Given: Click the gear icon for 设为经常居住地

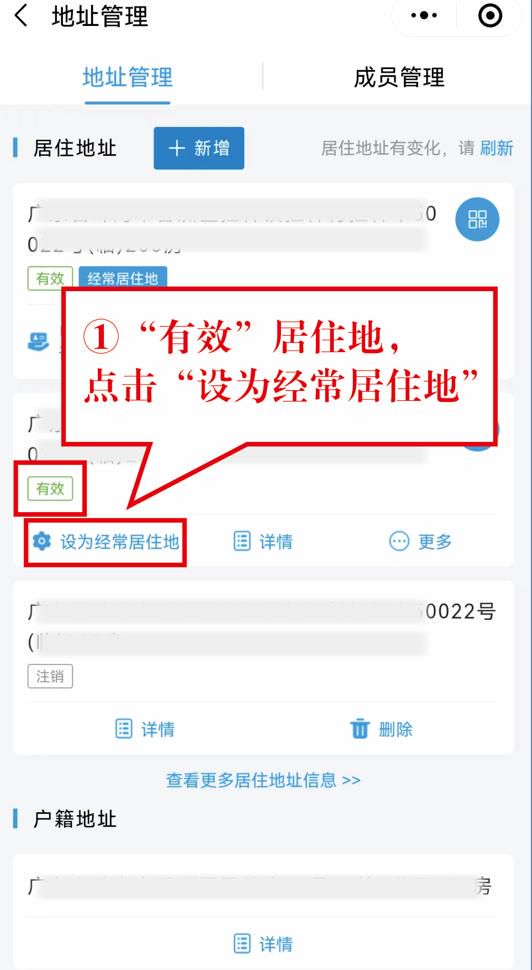Looking at the screenshot, I should point(41,542).
